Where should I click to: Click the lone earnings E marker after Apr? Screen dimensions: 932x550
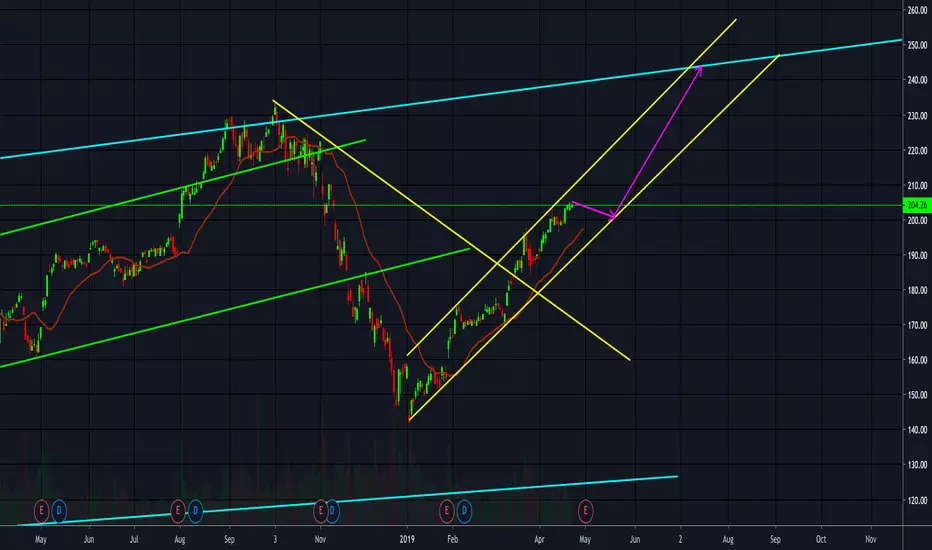(x=585, y=511)
